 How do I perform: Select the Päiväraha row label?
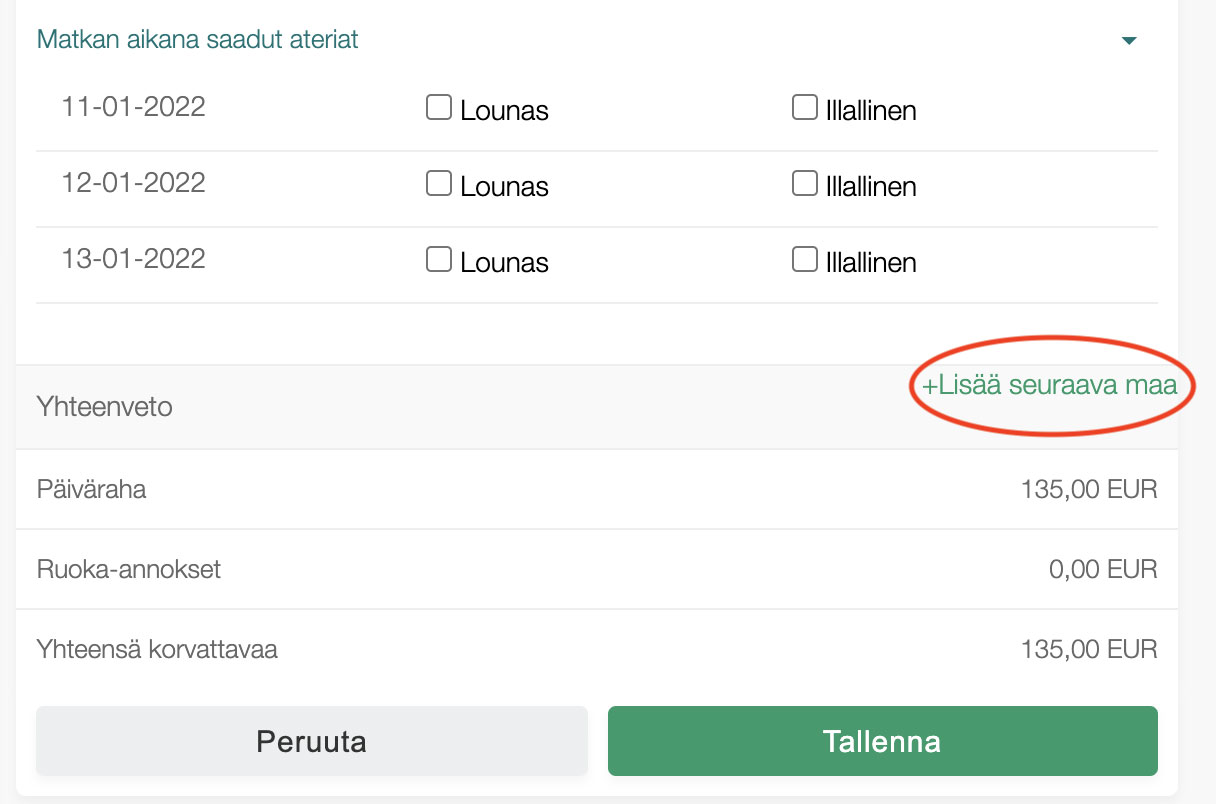[x=92, y=490]
